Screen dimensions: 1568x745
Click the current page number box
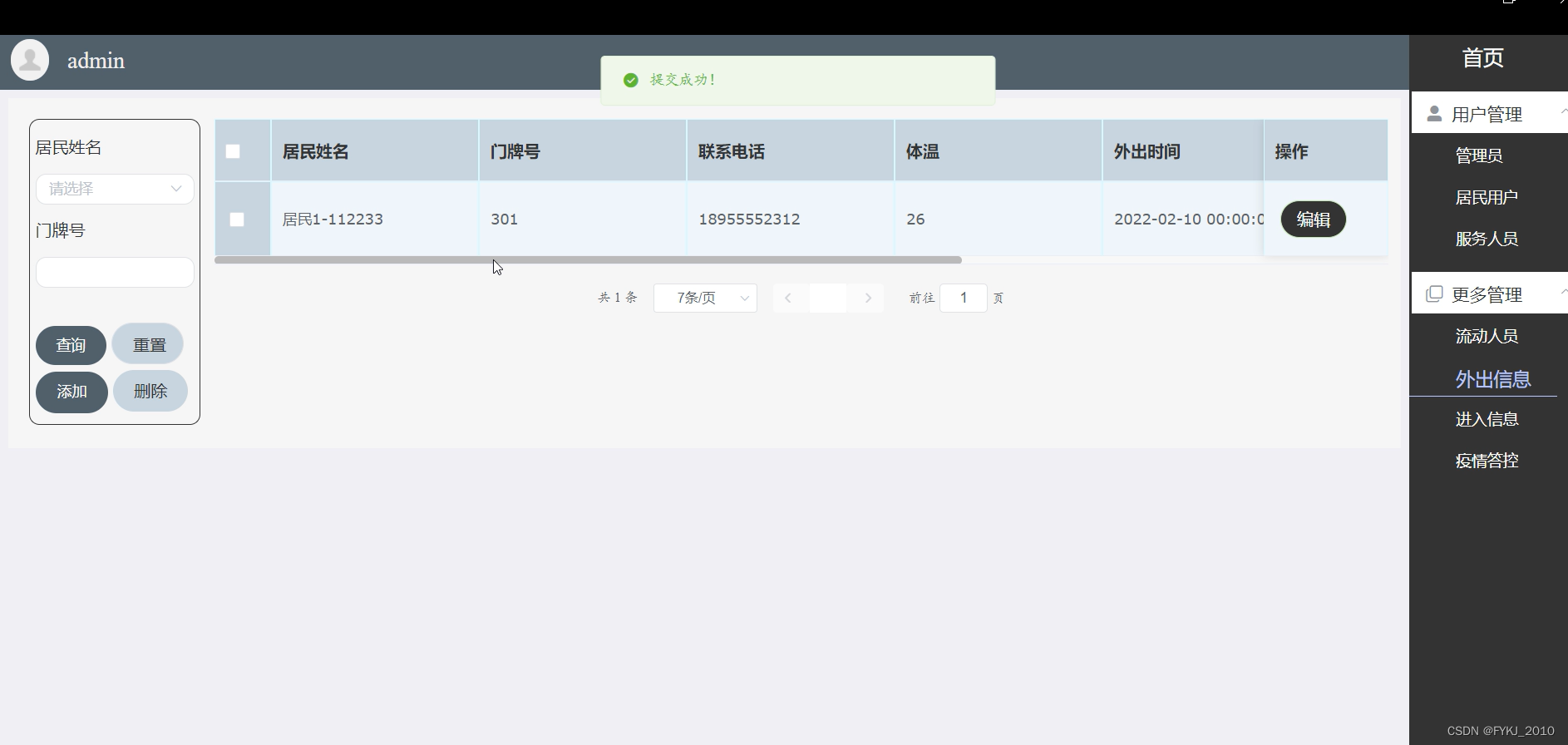coord(828,298)
